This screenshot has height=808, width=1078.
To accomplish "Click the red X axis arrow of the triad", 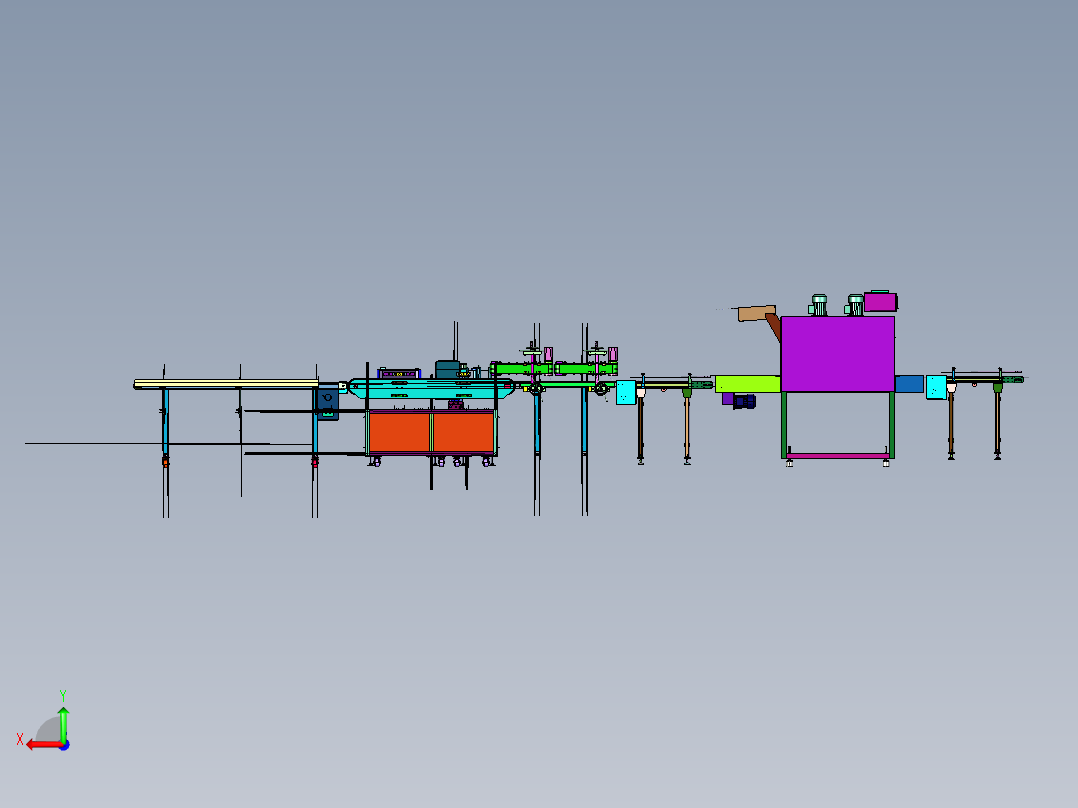I will 45,745.
